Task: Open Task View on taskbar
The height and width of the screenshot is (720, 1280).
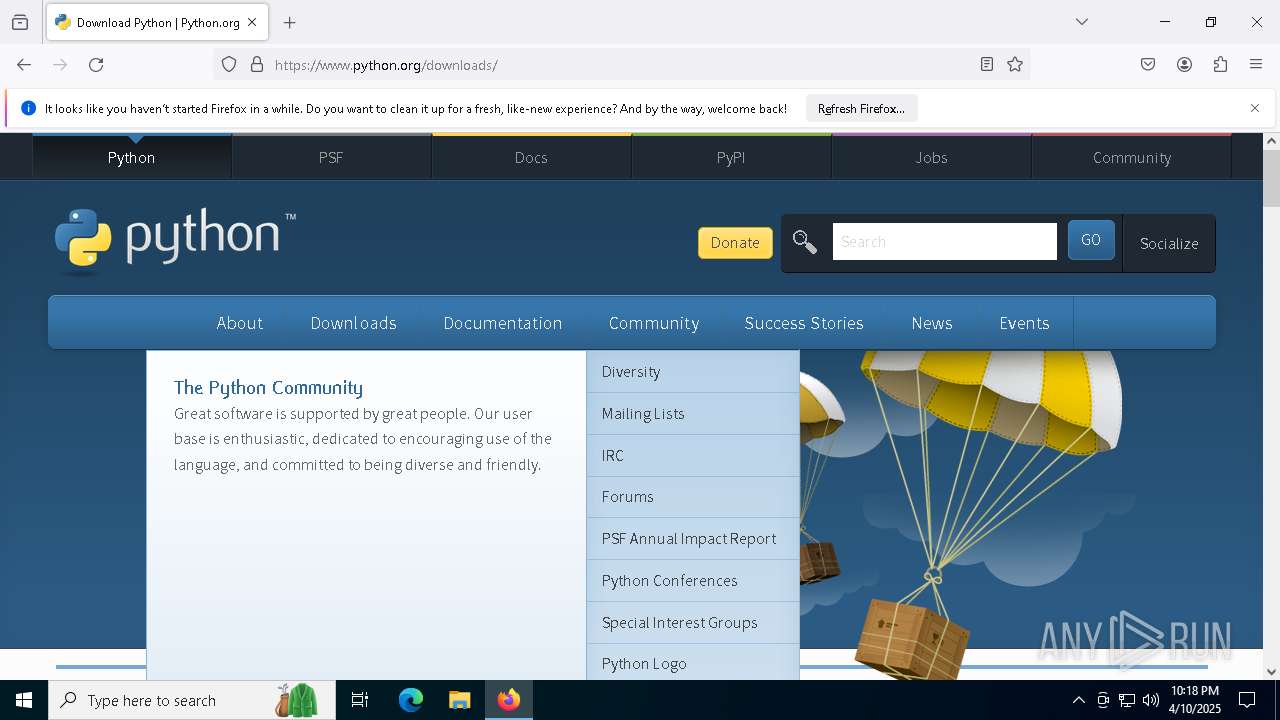Action: pos(360,700)
